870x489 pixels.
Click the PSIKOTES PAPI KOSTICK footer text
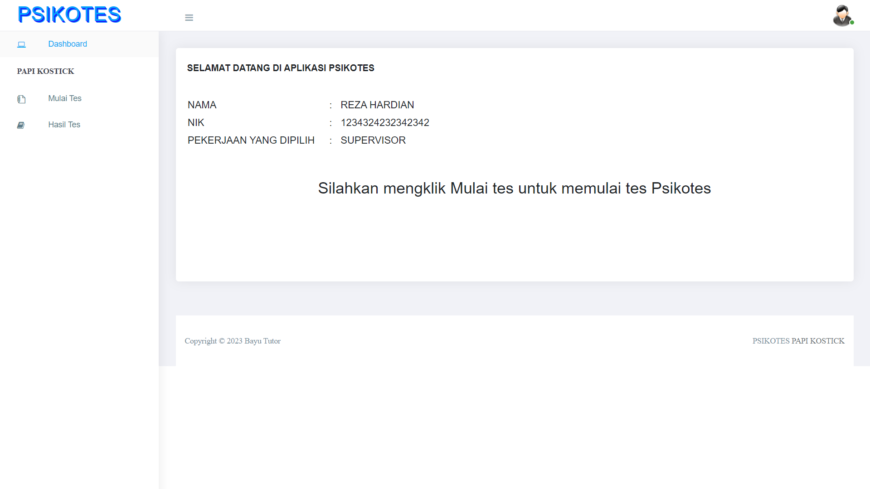798,341
